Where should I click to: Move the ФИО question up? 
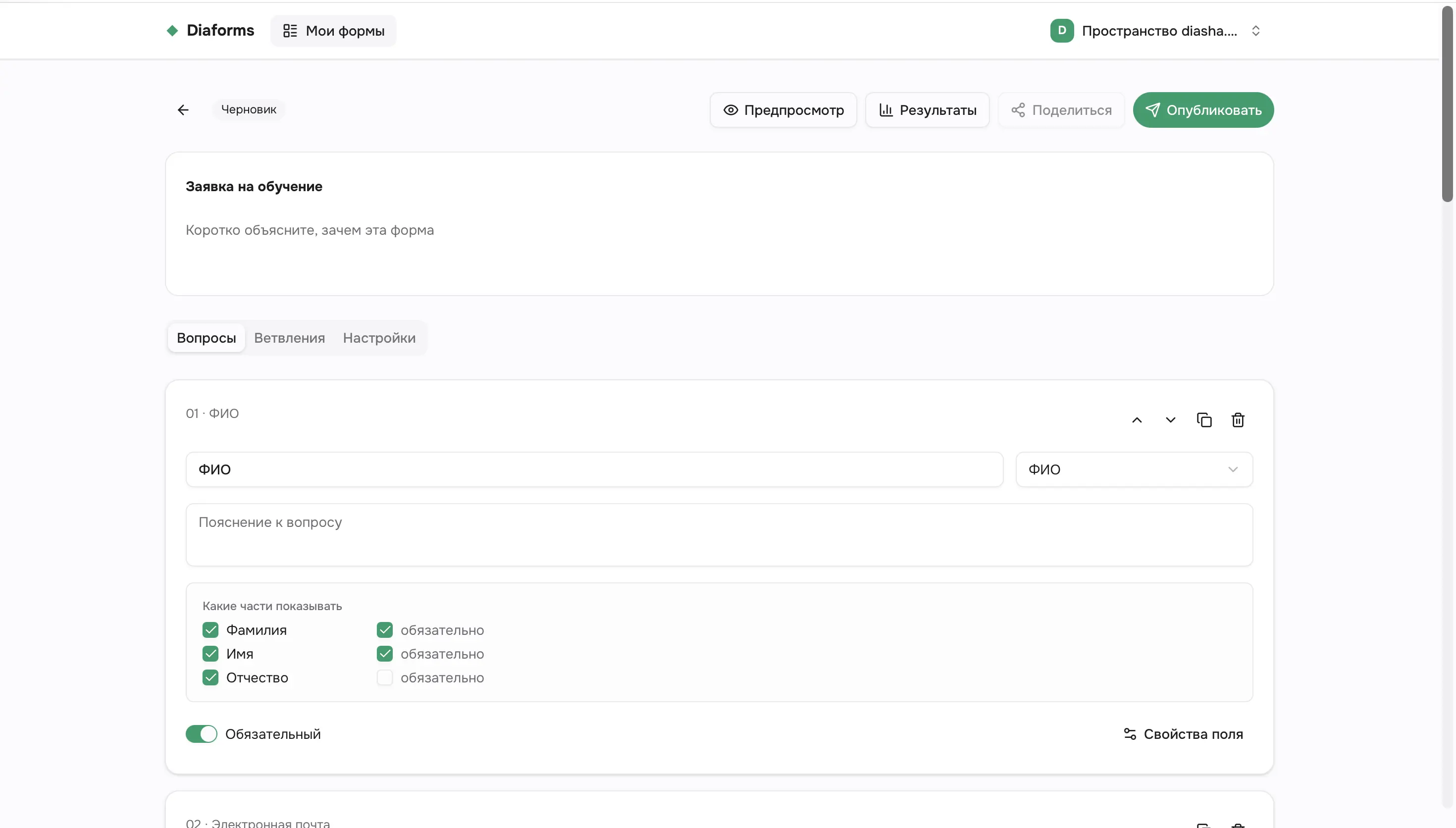point(1137,420)
